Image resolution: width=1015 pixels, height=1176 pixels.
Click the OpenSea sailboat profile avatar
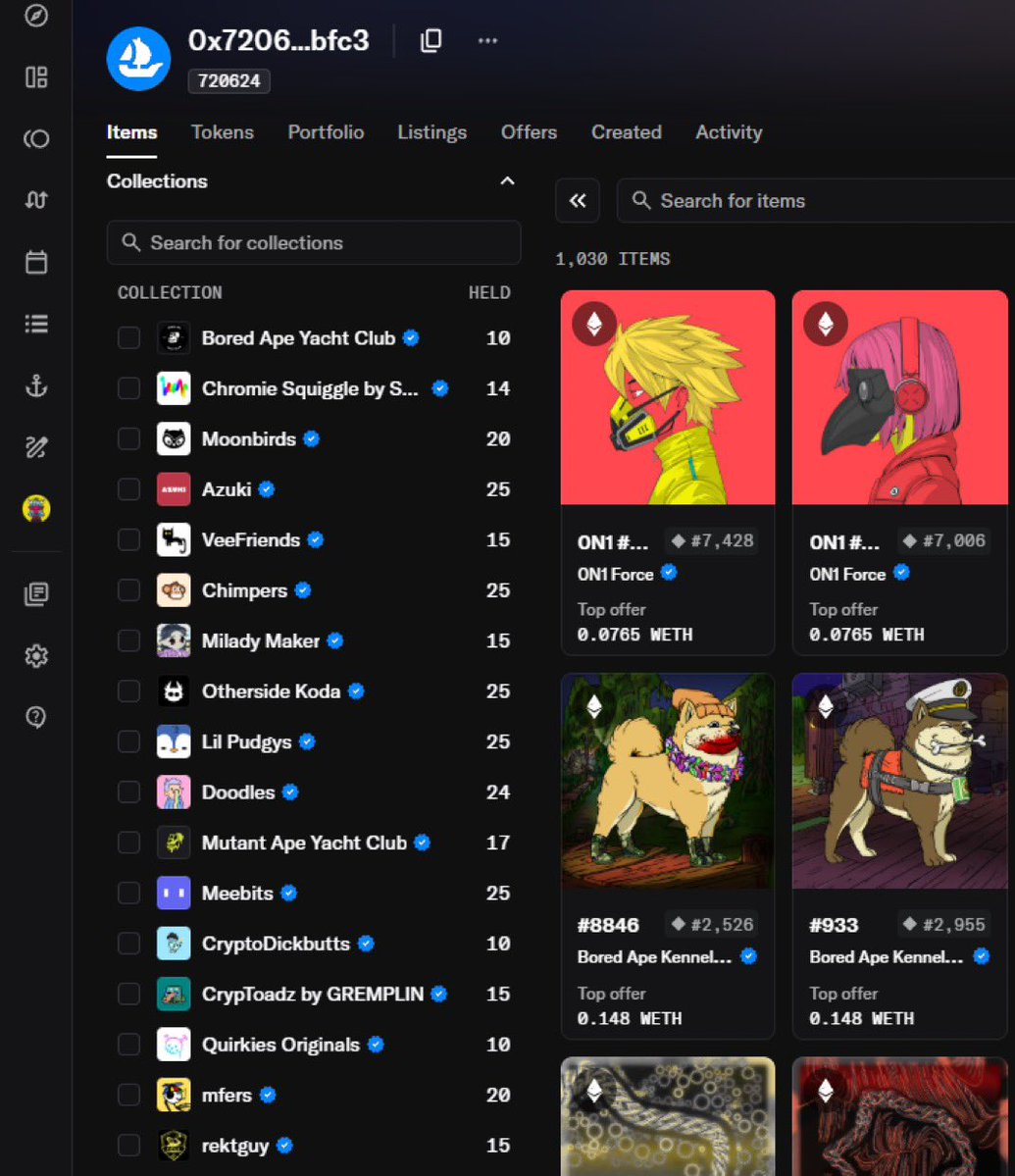(x=138, y=59)
